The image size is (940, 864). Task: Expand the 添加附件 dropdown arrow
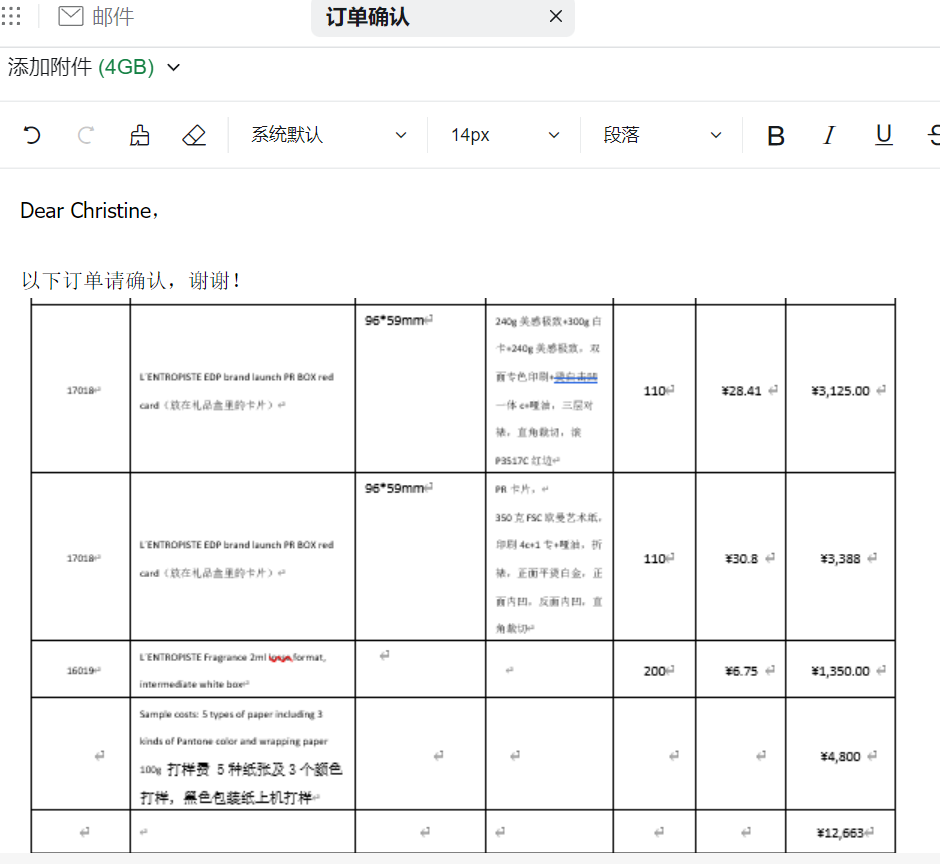point(173,67)
